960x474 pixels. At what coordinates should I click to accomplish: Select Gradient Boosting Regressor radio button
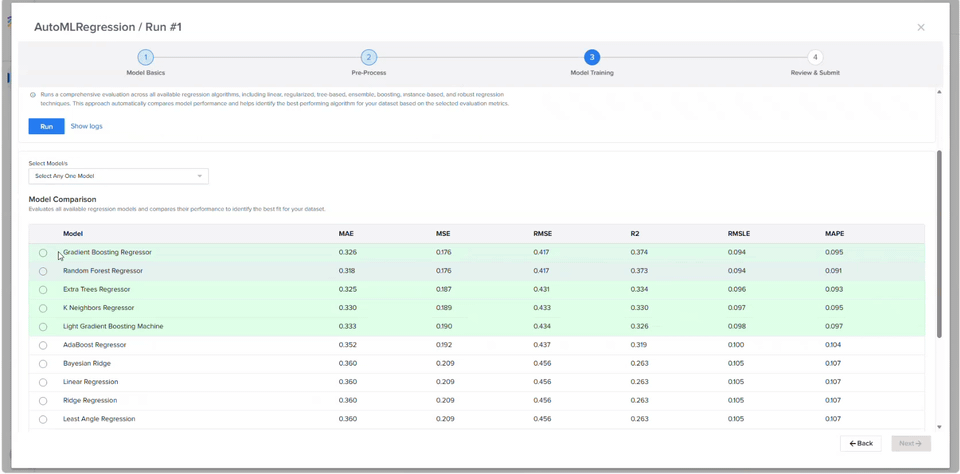coord(43,253)
